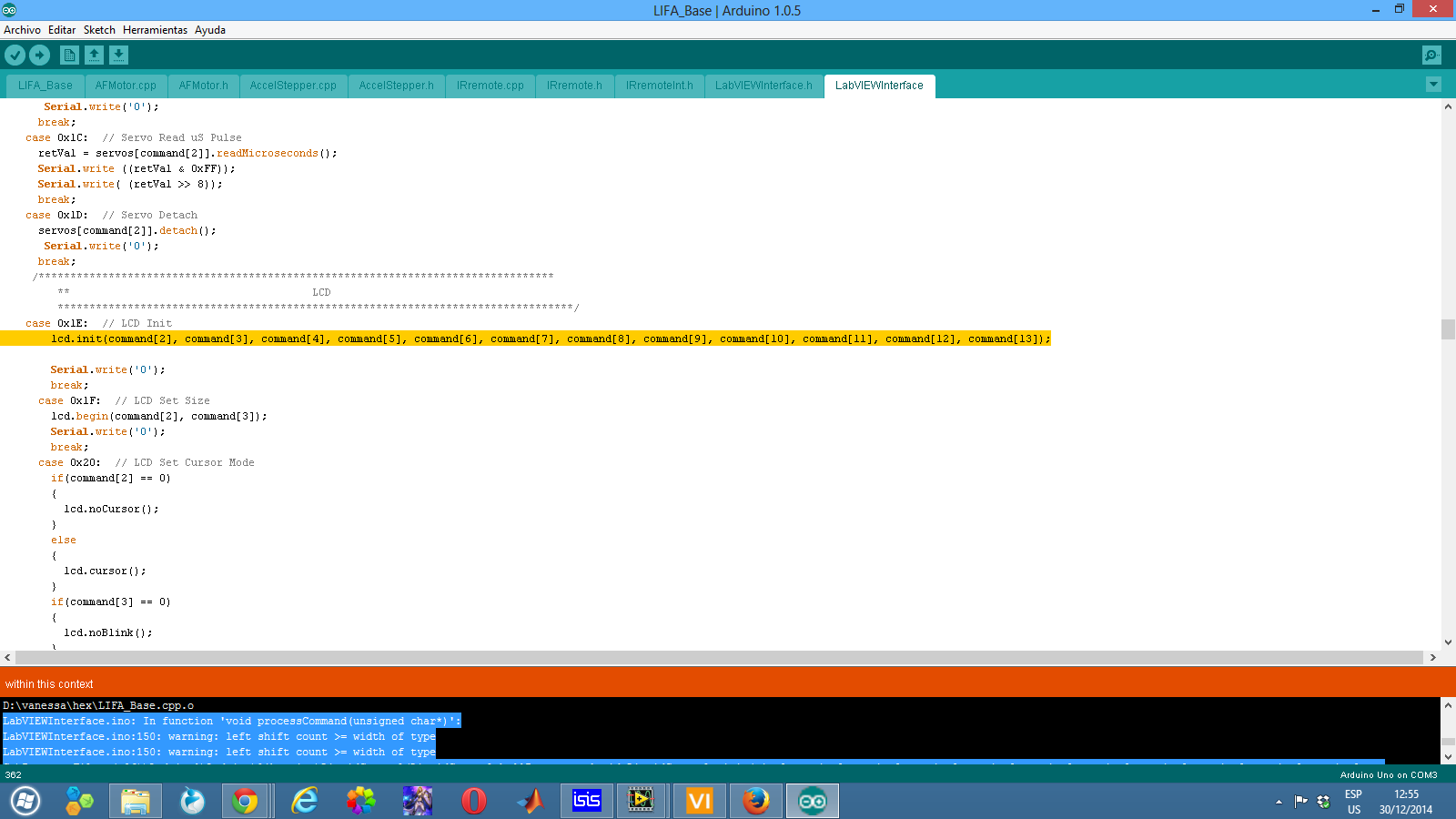Viewport: 1456px width, 819px height.
Task: Open the Archivo menu
Action: pyautogui.click(x=22, y=30)
